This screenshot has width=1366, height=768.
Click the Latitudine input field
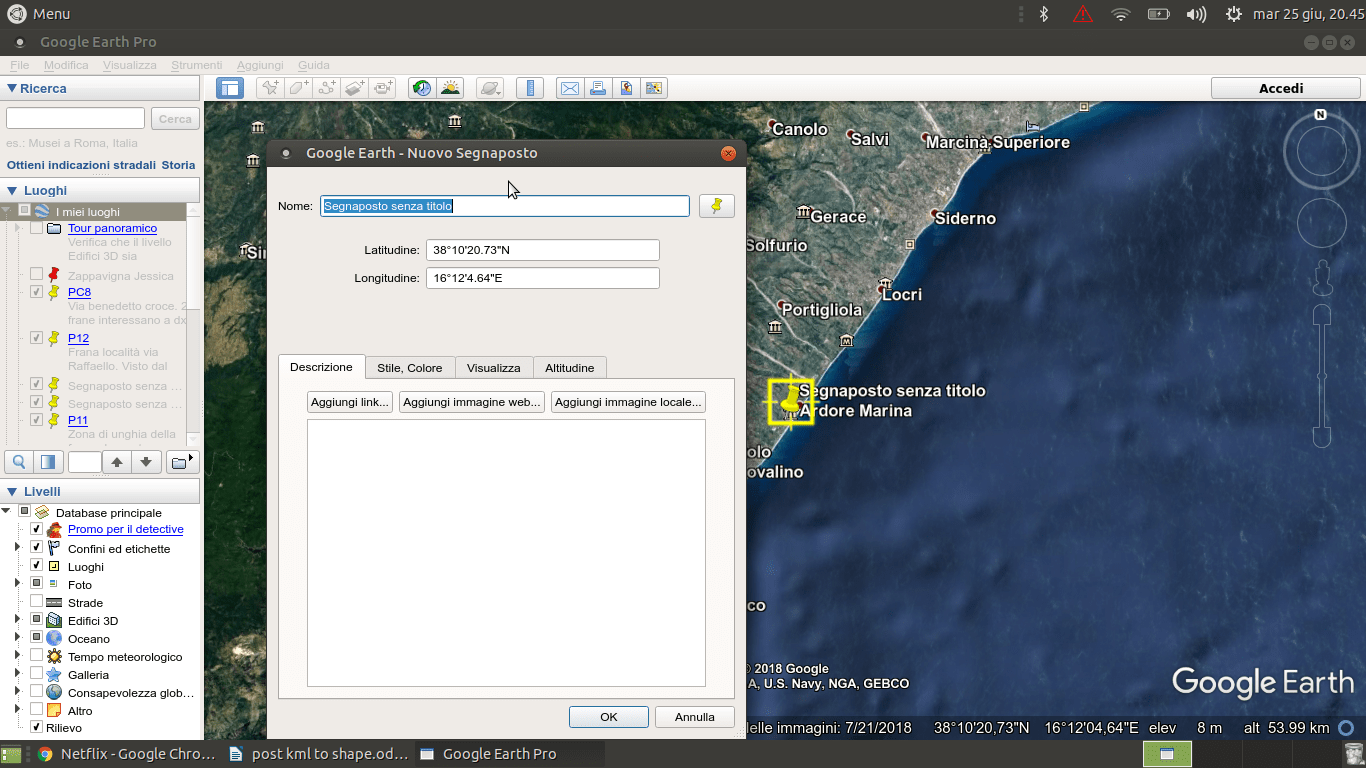click(543, 250)
